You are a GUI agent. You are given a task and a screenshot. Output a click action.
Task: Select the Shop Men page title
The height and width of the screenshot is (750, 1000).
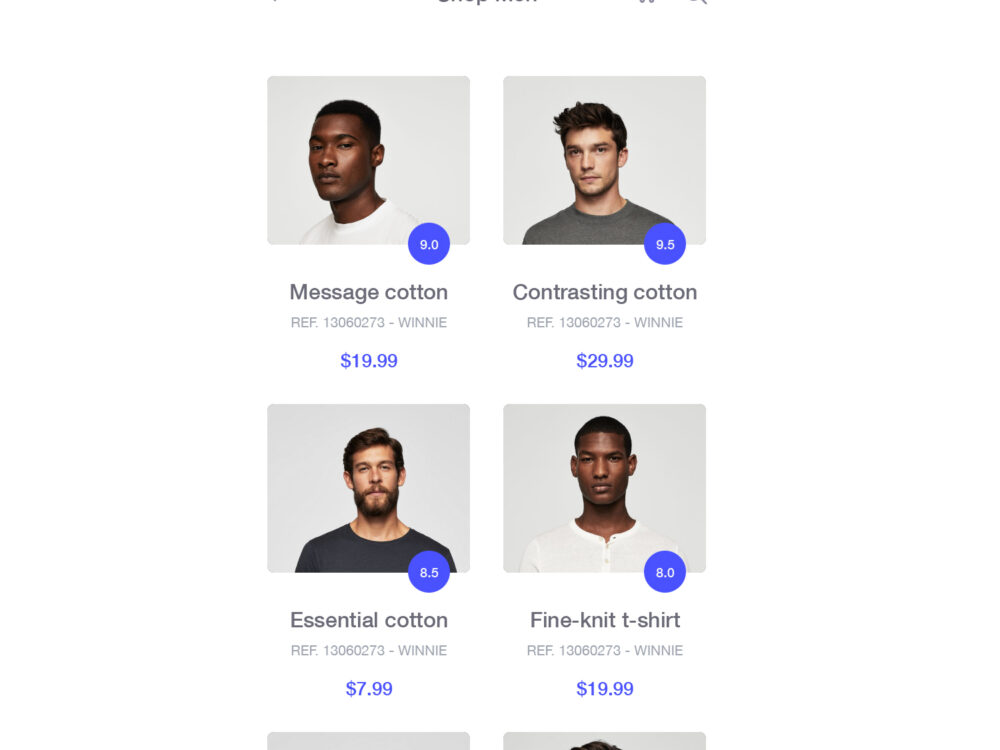point(487,2)
